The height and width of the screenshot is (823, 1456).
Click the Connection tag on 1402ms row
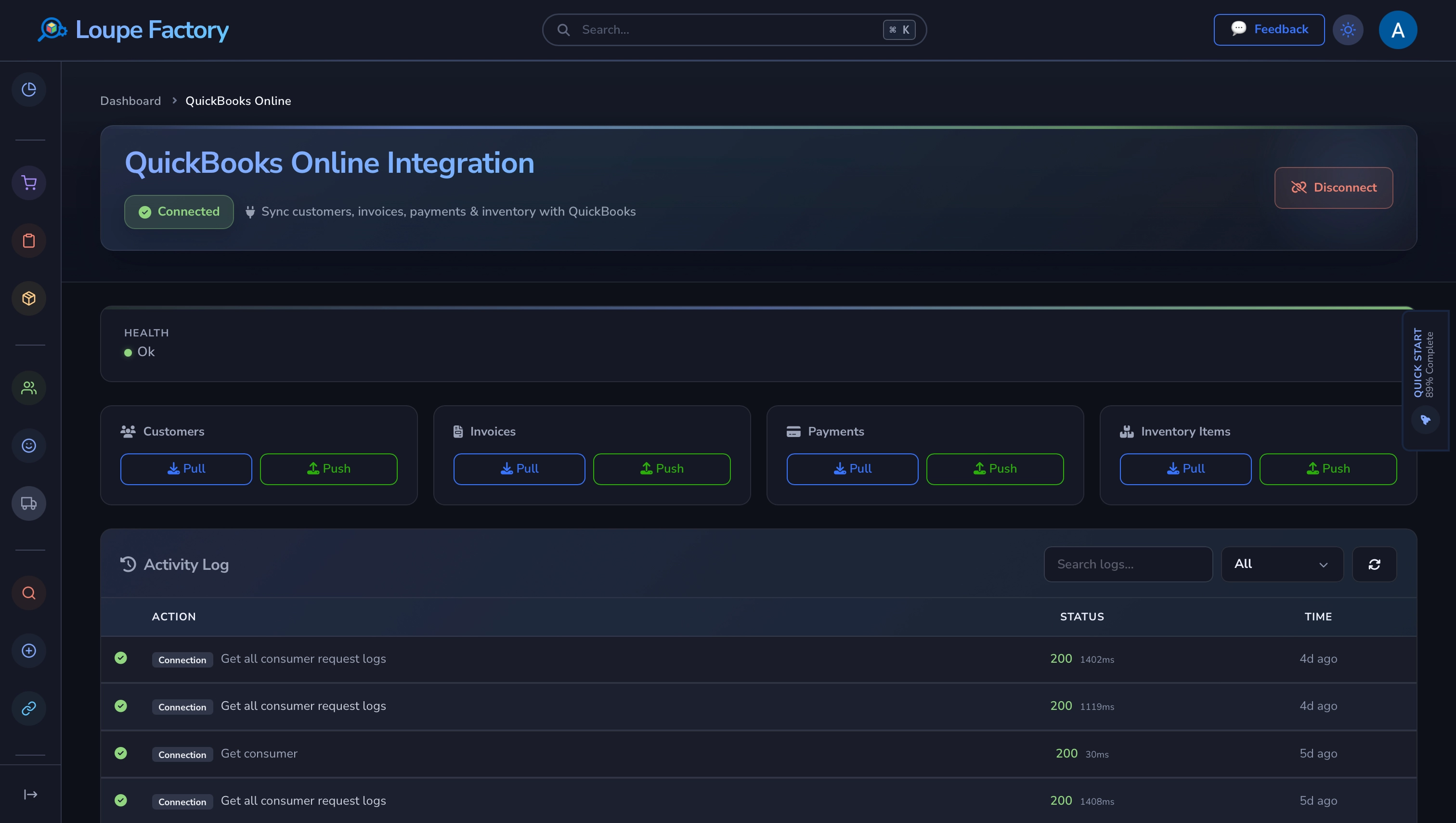[182, 660]
